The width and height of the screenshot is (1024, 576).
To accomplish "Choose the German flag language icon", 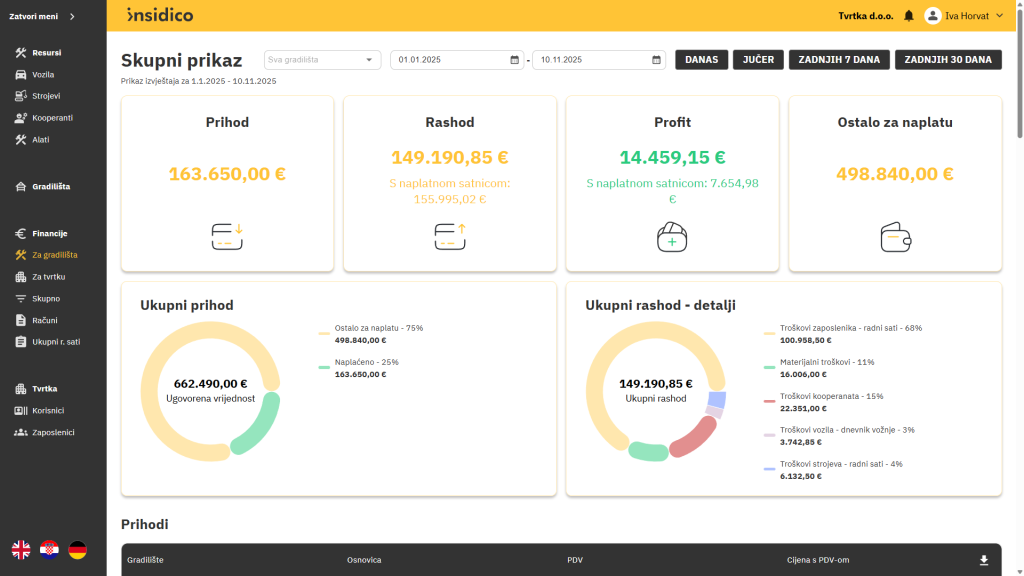I will coord(77,549).
